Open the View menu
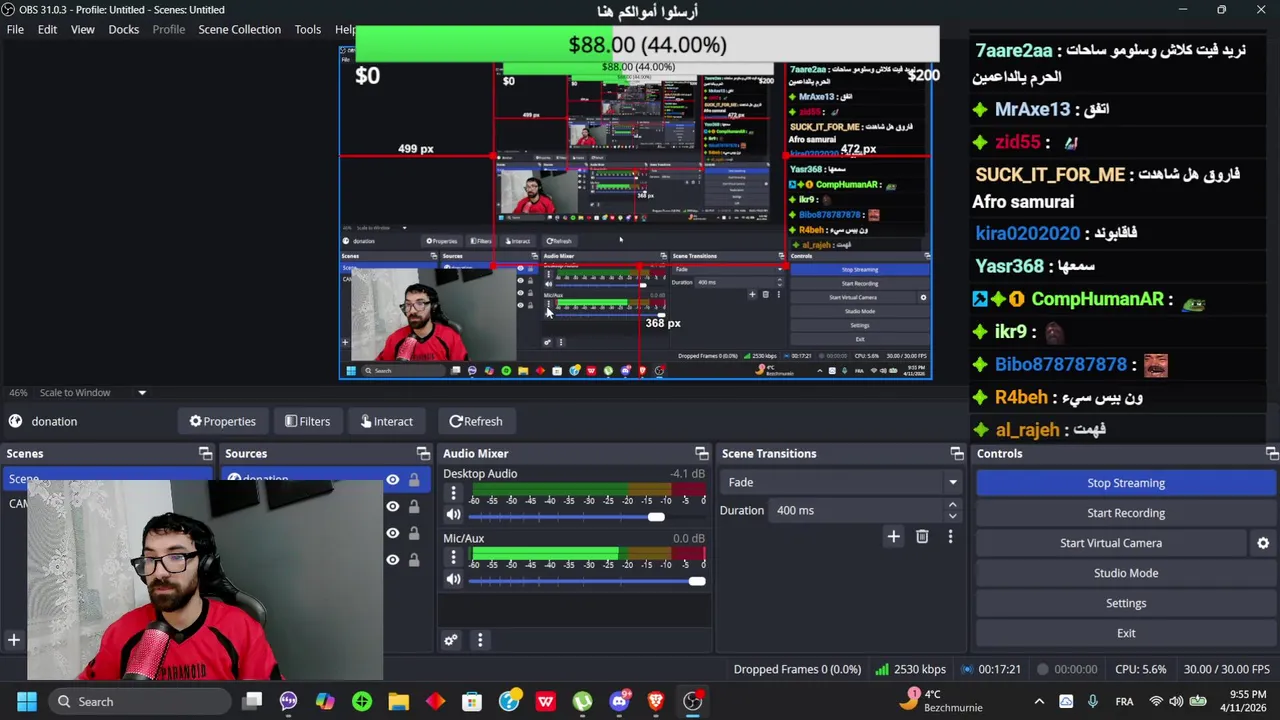 click(82, 29)
